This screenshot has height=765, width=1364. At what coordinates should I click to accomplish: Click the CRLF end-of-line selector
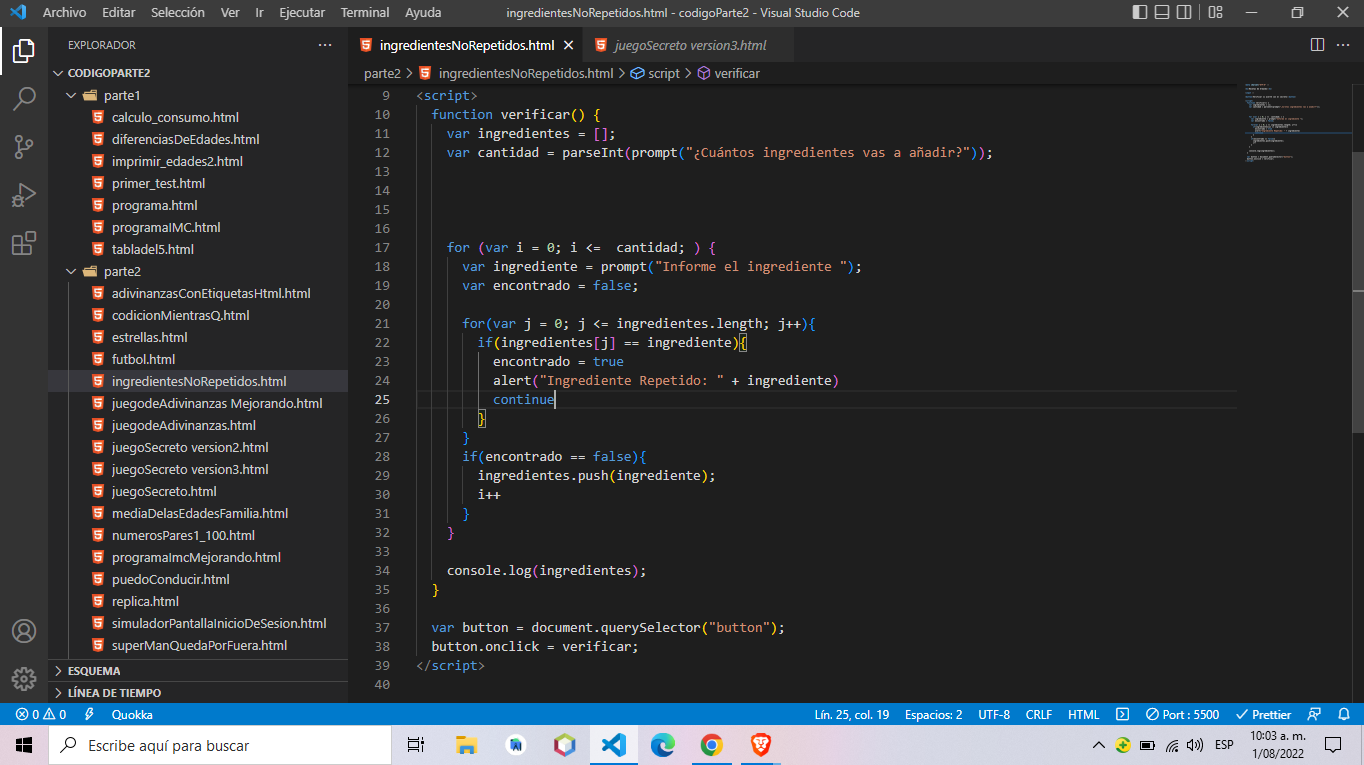pos(1039,714)
